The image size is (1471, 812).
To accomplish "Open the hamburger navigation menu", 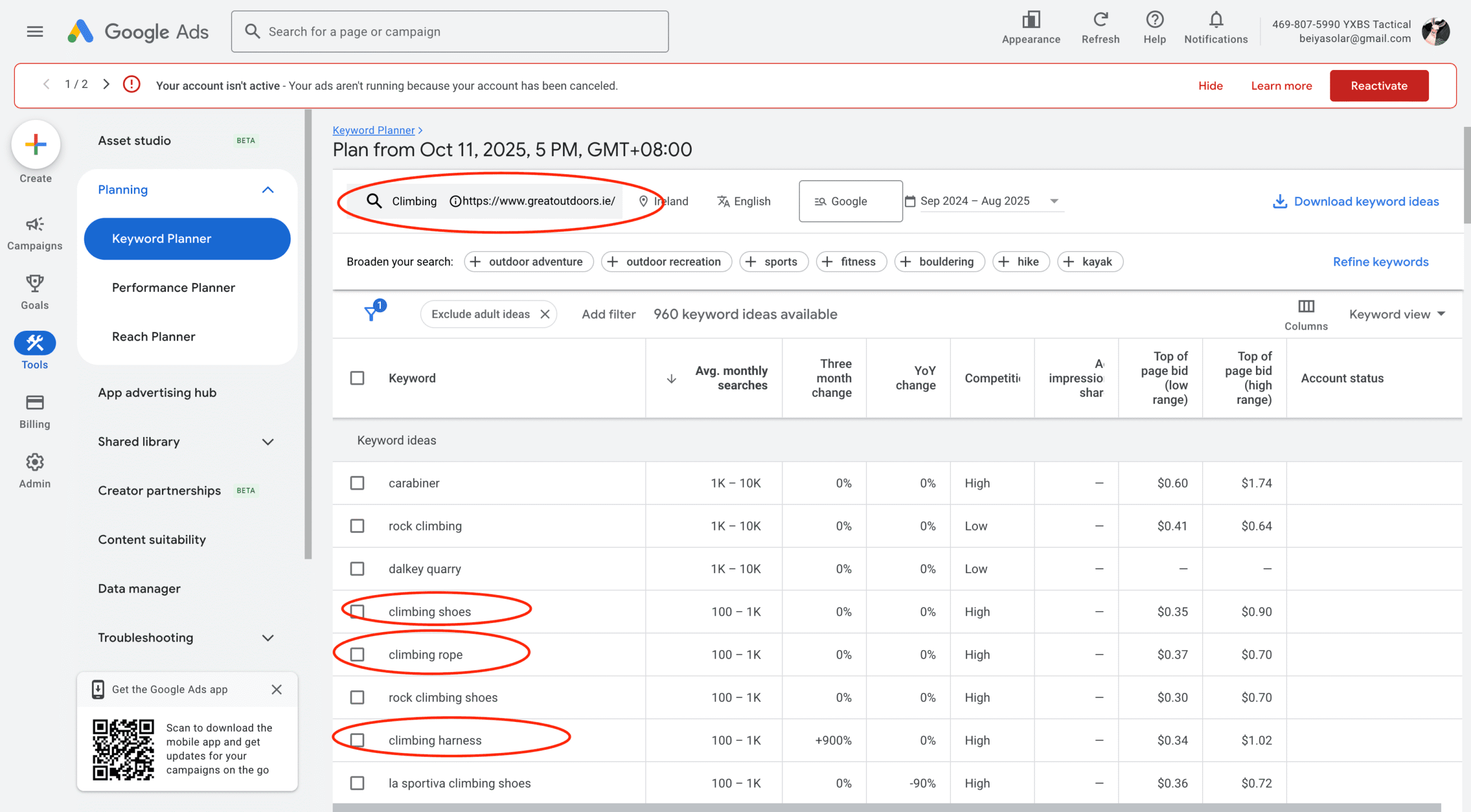I will coord(34,31).
